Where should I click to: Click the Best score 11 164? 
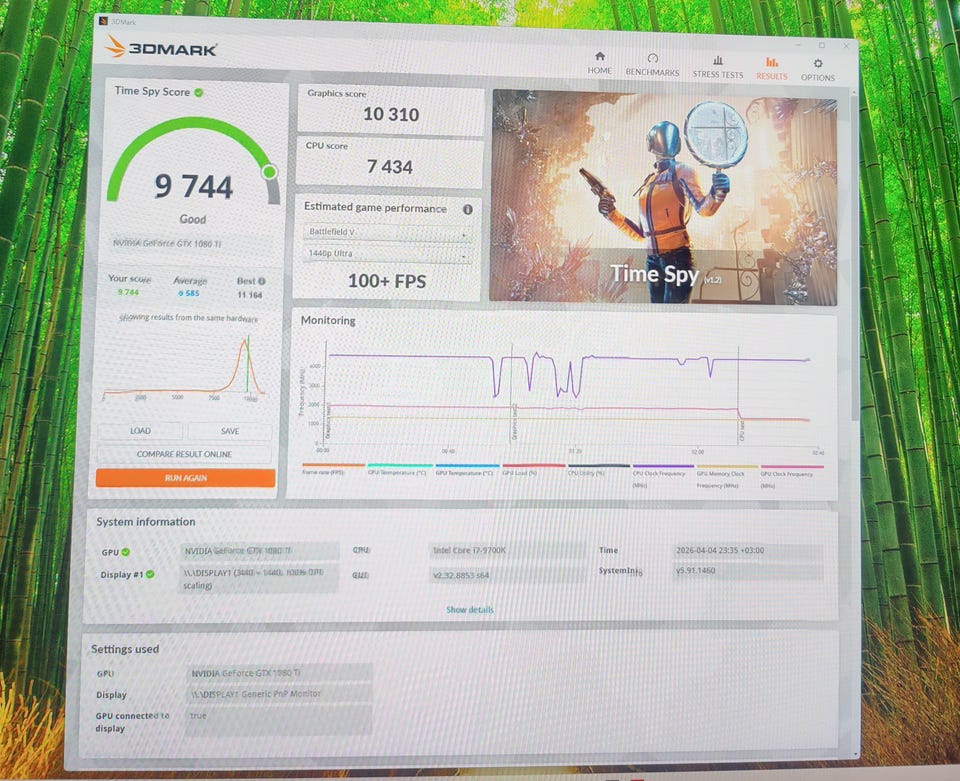(250, 295)
